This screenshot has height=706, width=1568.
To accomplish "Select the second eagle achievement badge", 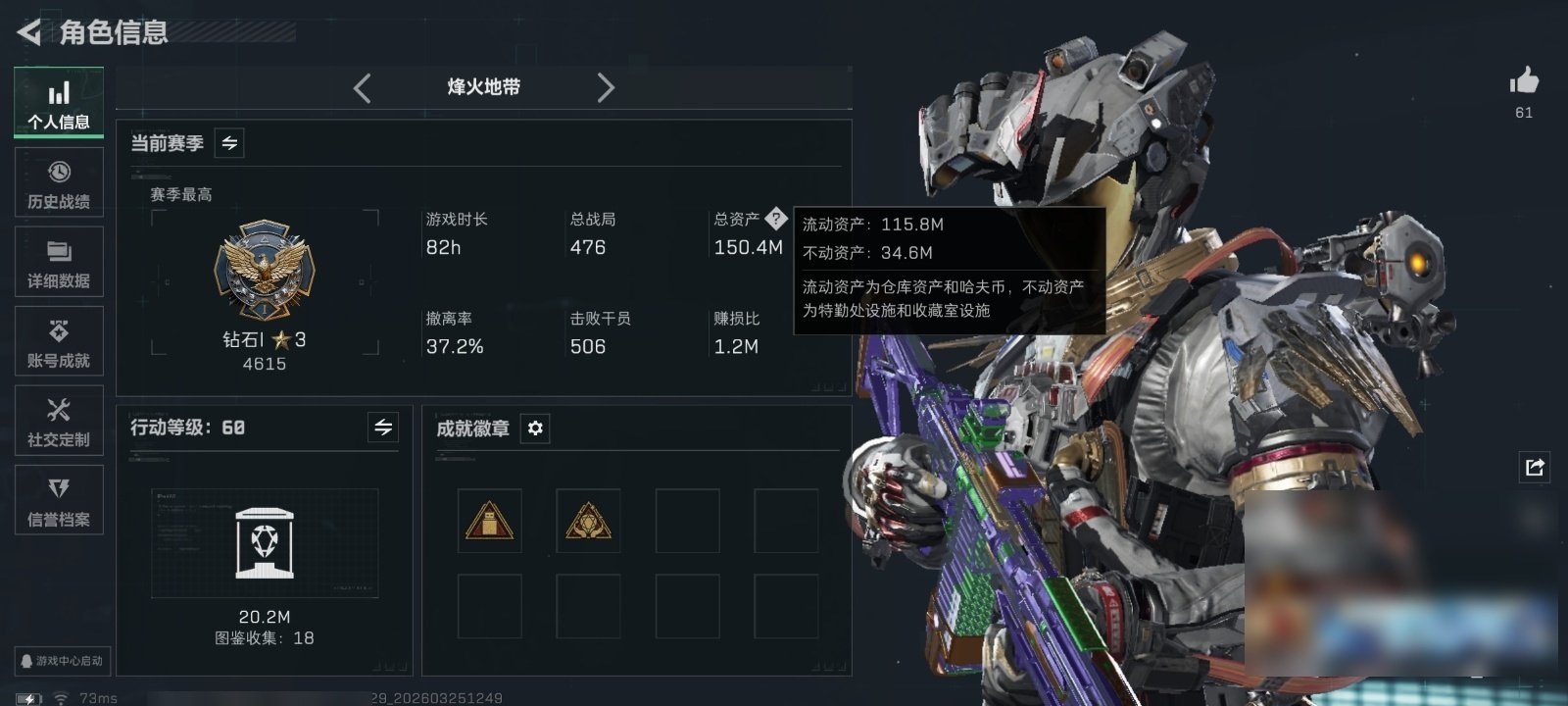I will pos(588,522).
